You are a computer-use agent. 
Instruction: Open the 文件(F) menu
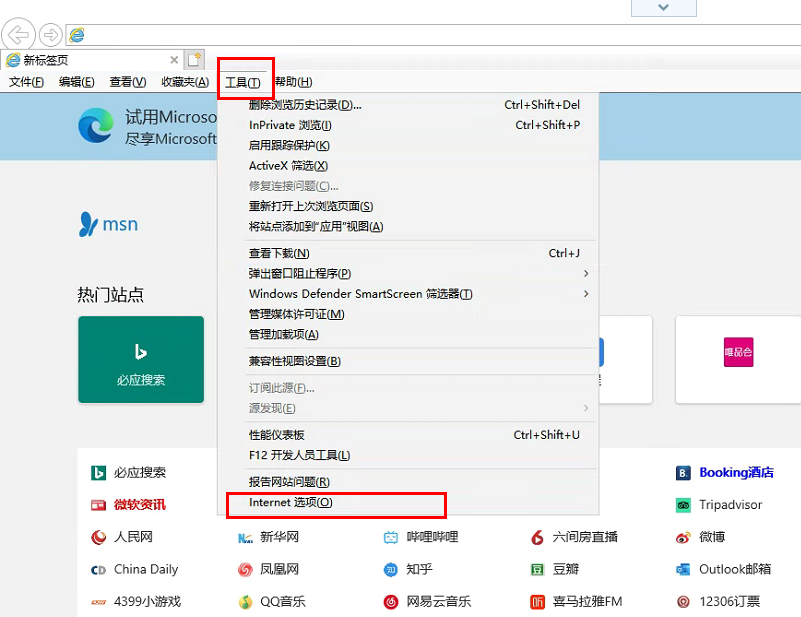coord(26,82)
